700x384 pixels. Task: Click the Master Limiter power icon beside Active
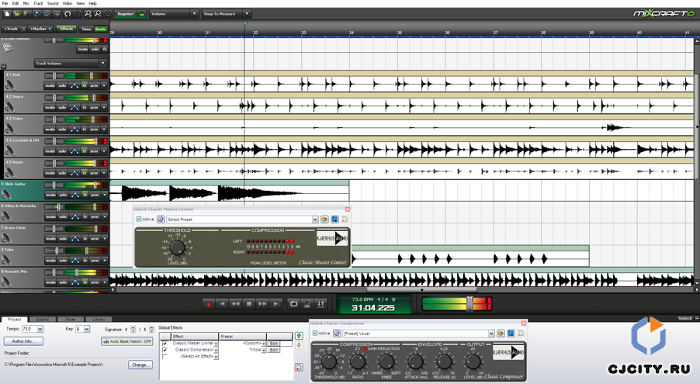click(161, 219)
